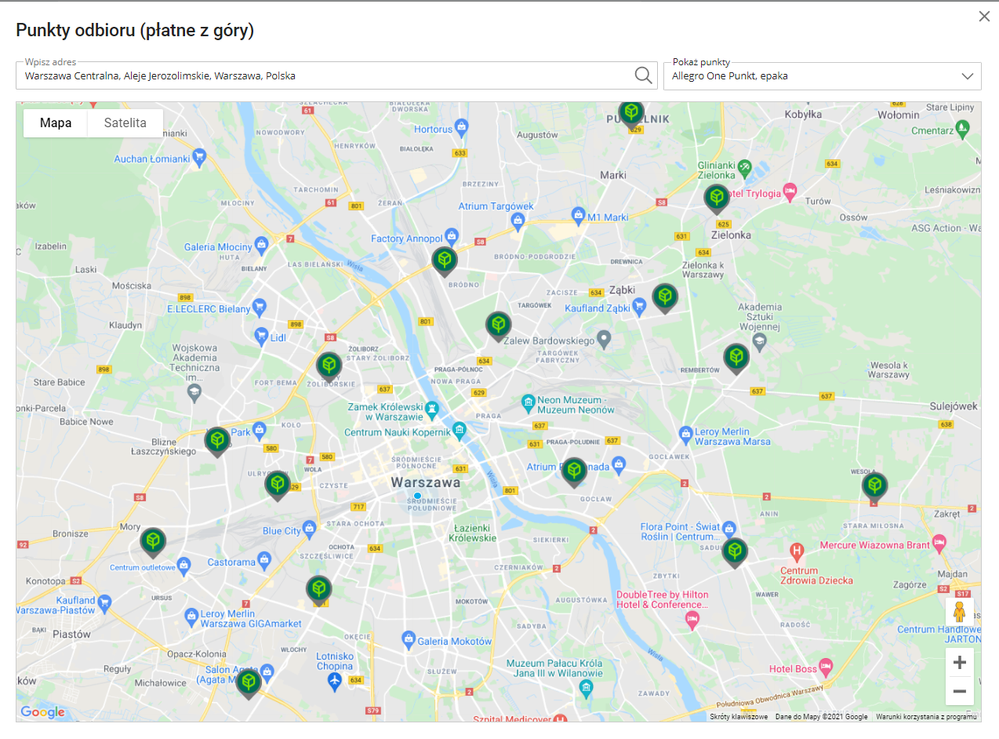The height and width of the screenshot is (739, 999).
Task: Select pickup point marker near Bródno
Action: pos(444,261)
